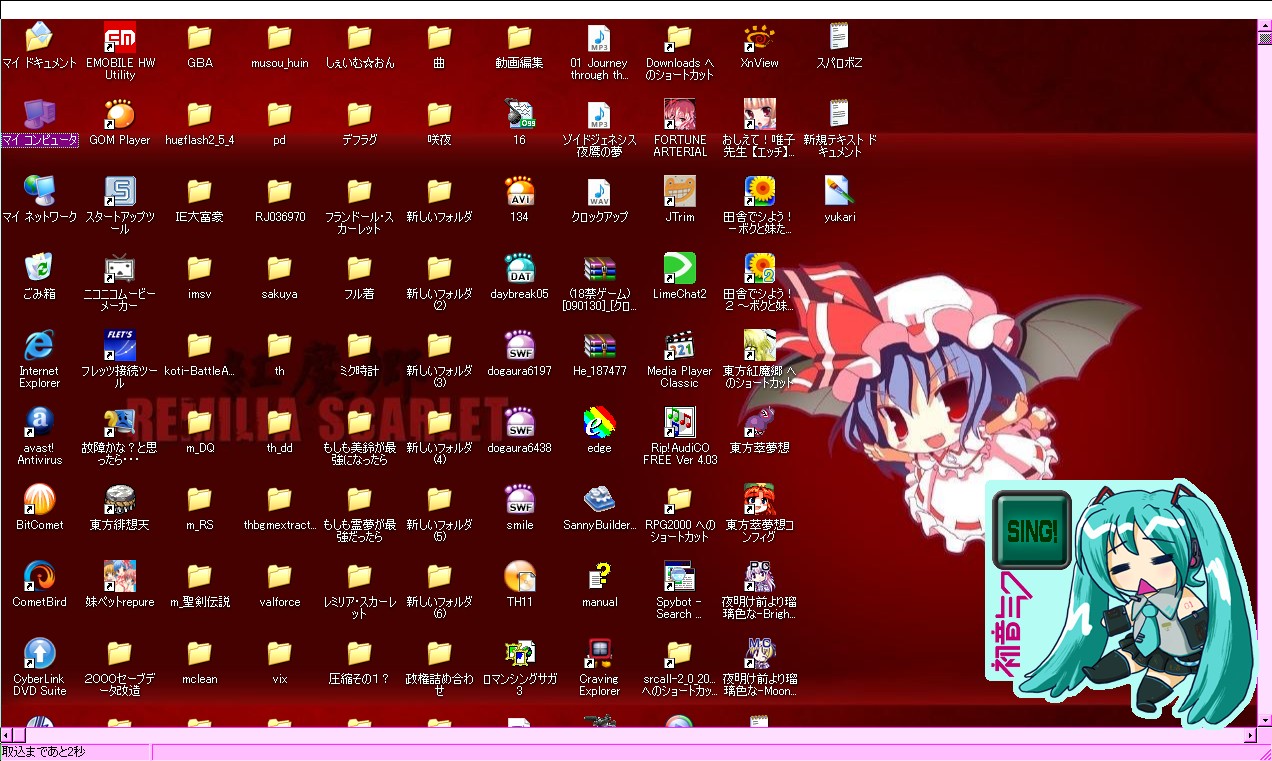
Task: Open the valforce folder
Action: [279, 577]
